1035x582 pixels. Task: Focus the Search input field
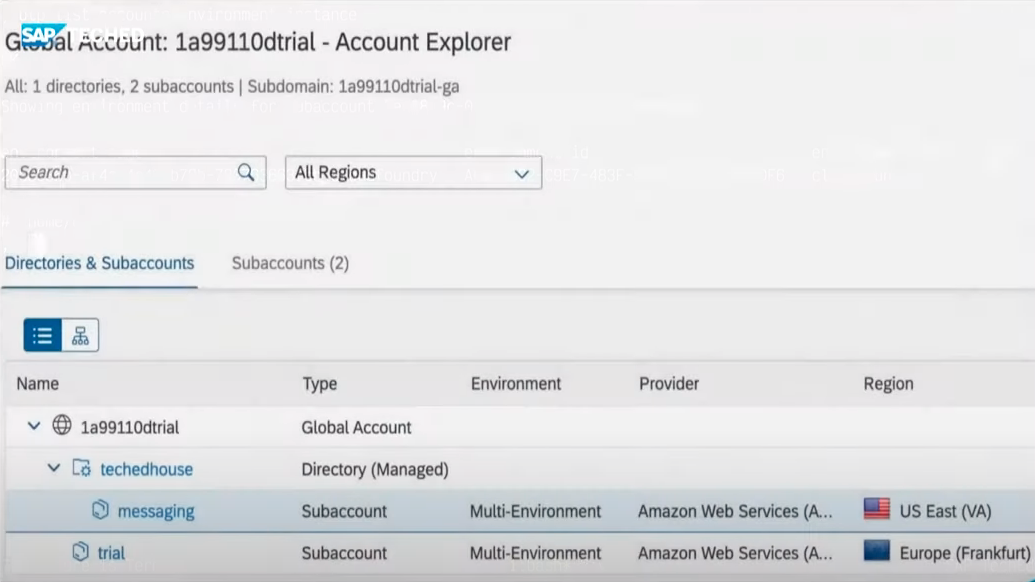coord(135,173)
